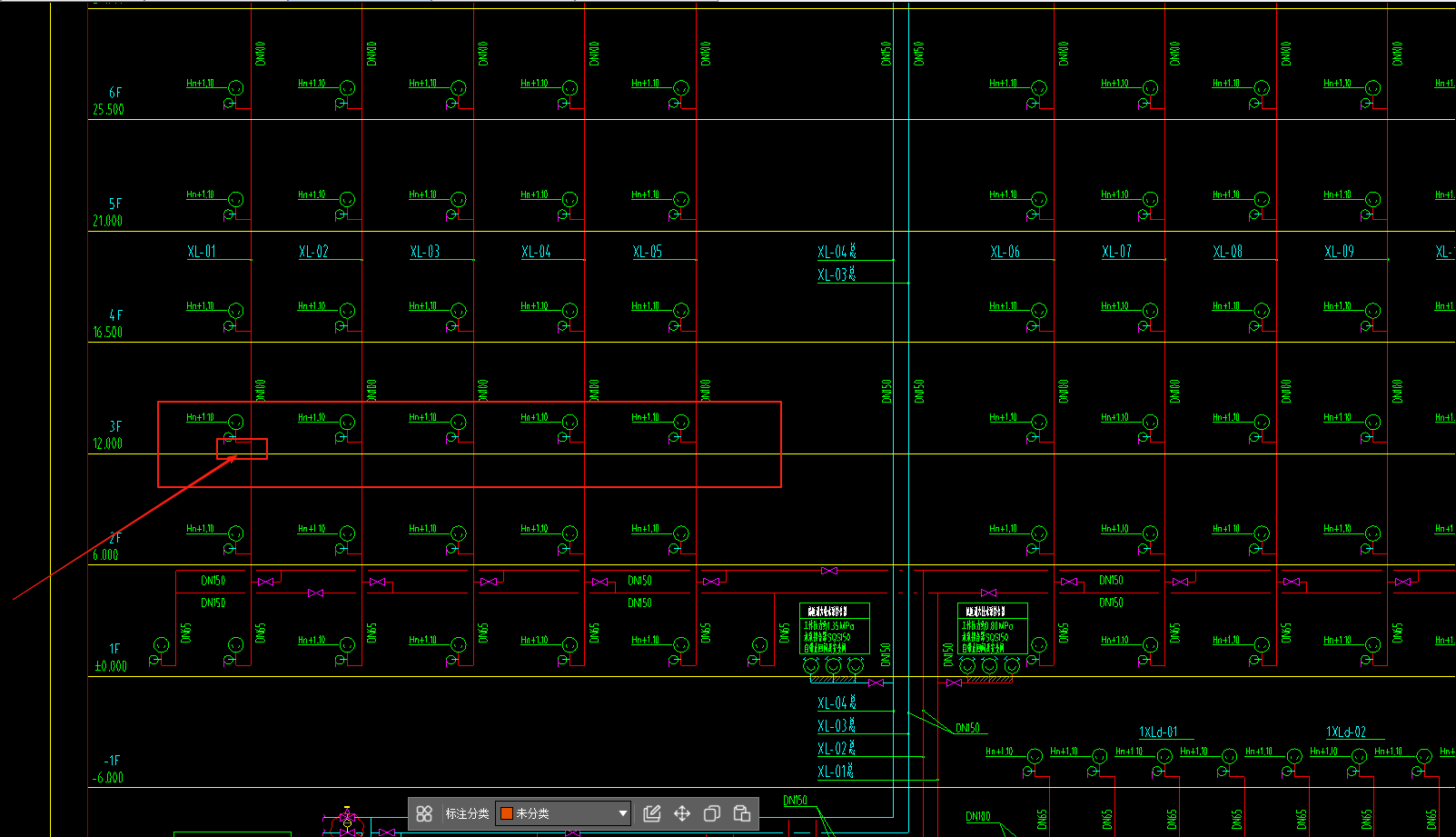Image resolution: width=1456 pixels, height=837 pixels.
Task: Click the 2F floor label
Action: (115, 538)
